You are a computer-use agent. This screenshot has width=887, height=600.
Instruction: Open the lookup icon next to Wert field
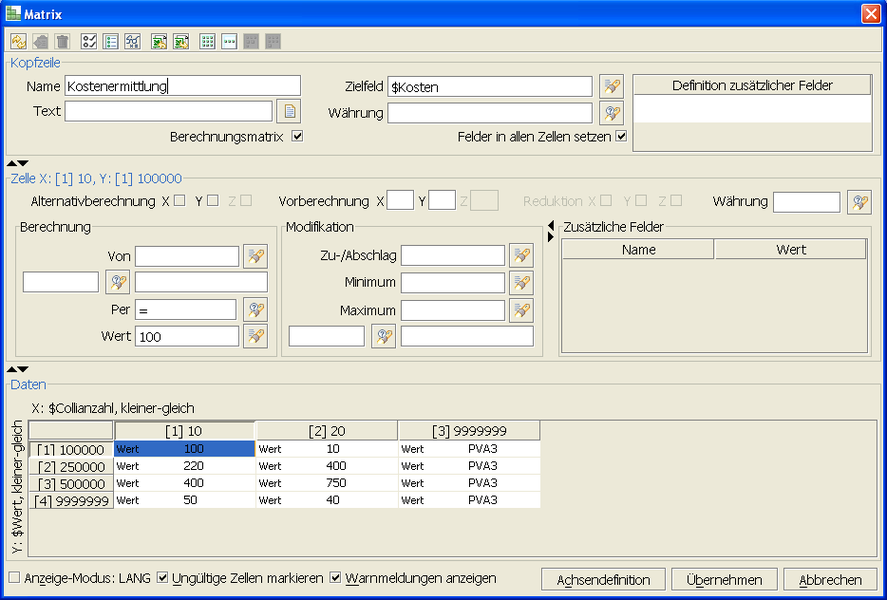pyautogui.click(x=256, y=337)
